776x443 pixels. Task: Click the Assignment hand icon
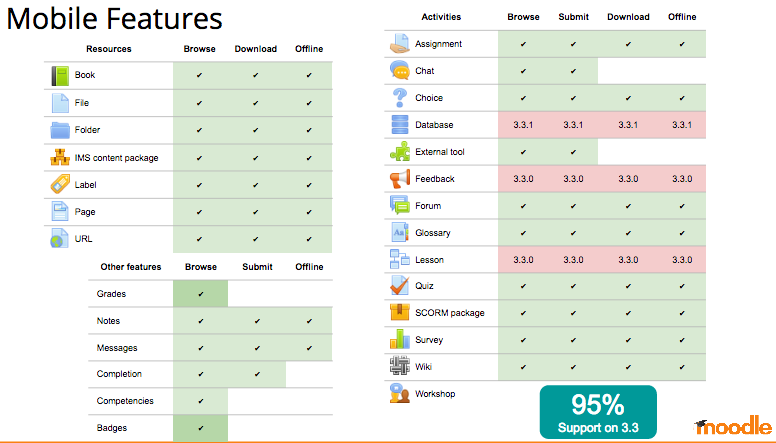coord(399,44)
